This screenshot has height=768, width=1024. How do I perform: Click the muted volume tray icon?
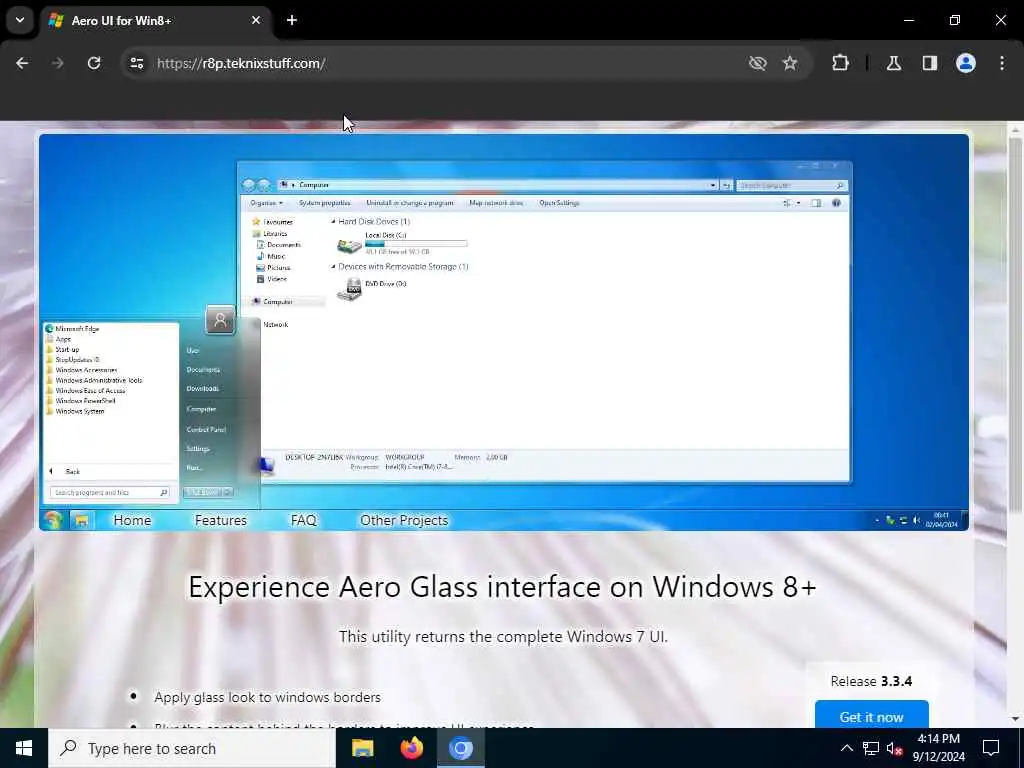(x=894, y=748)
